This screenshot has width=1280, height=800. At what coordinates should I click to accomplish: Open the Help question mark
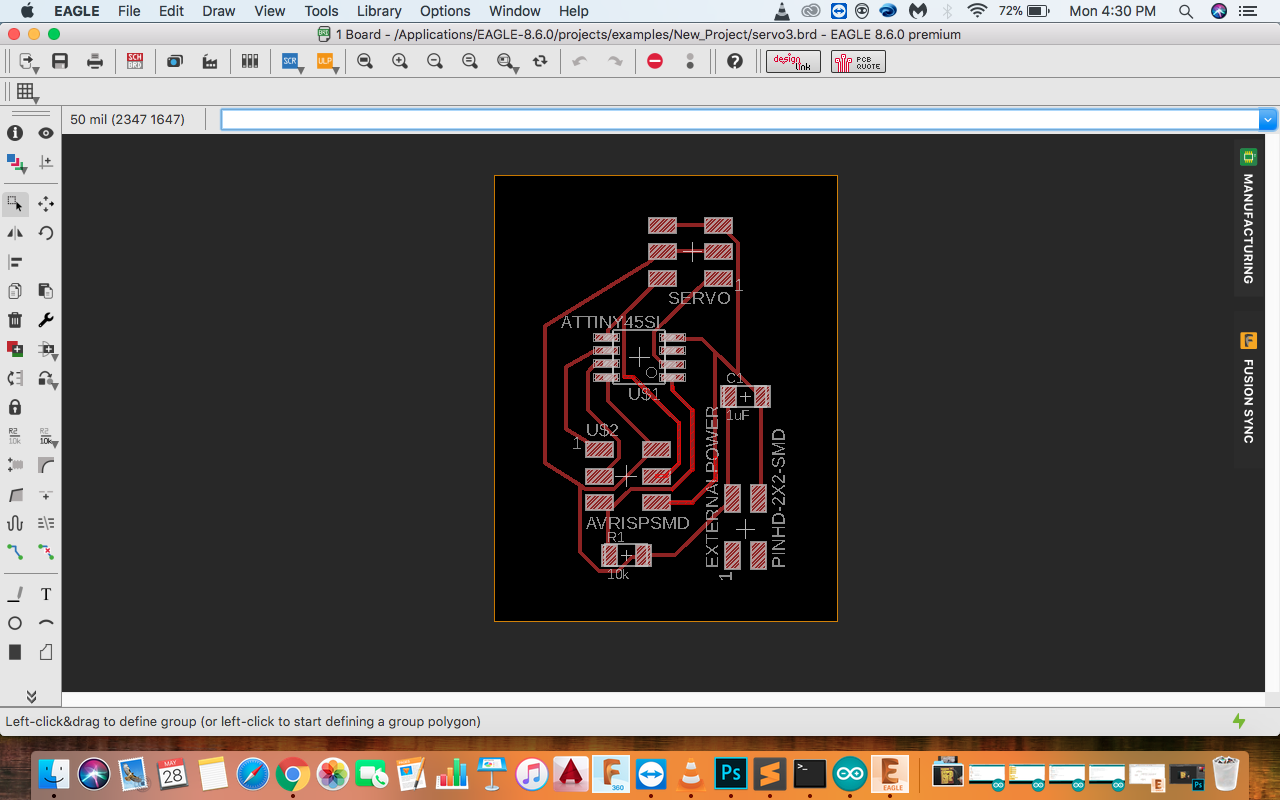(735, 61)
